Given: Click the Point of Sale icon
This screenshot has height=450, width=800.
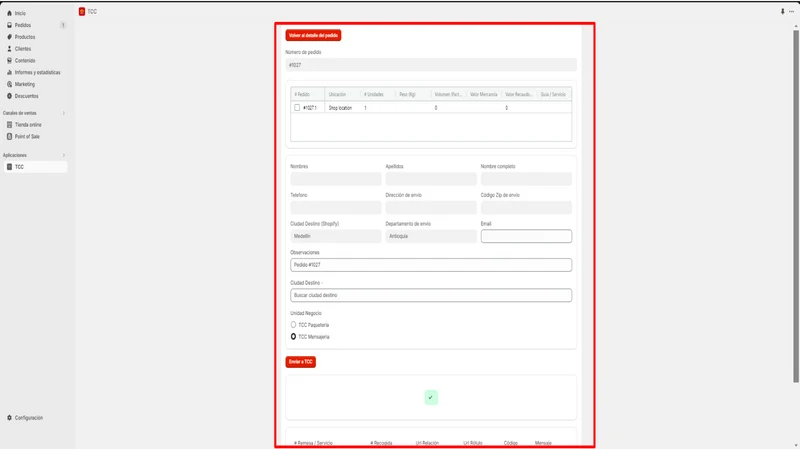Looking at the screenshot, I should pos(9,136).
